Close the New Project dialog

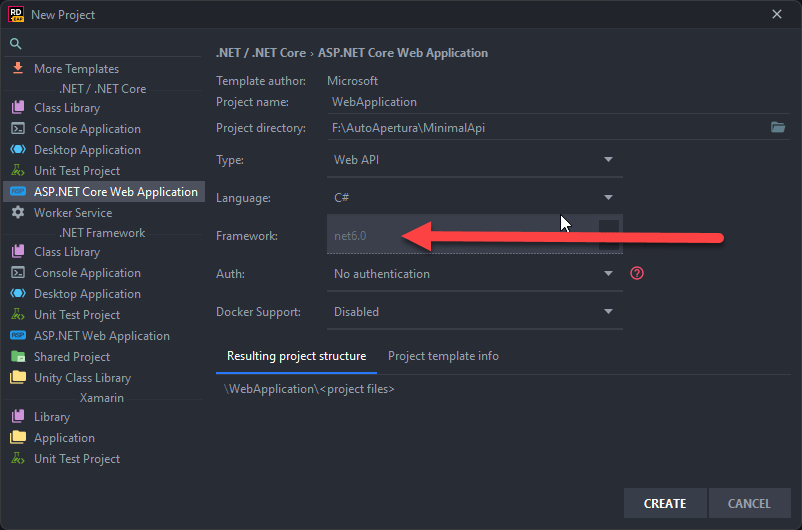pos(776,14)
